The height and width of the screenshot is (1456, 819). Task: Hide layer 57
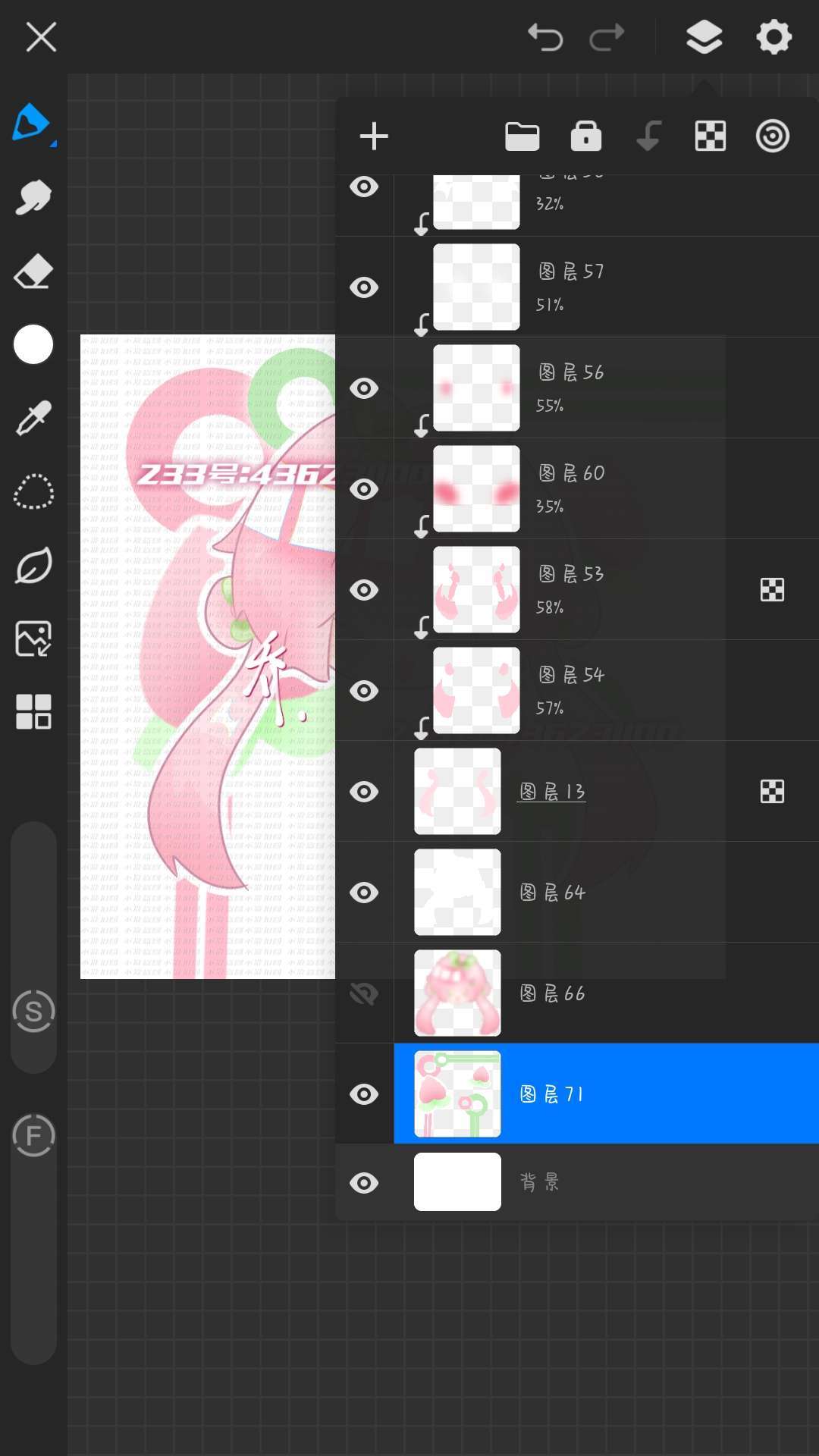pyautogui.click(x=364, y=287)
